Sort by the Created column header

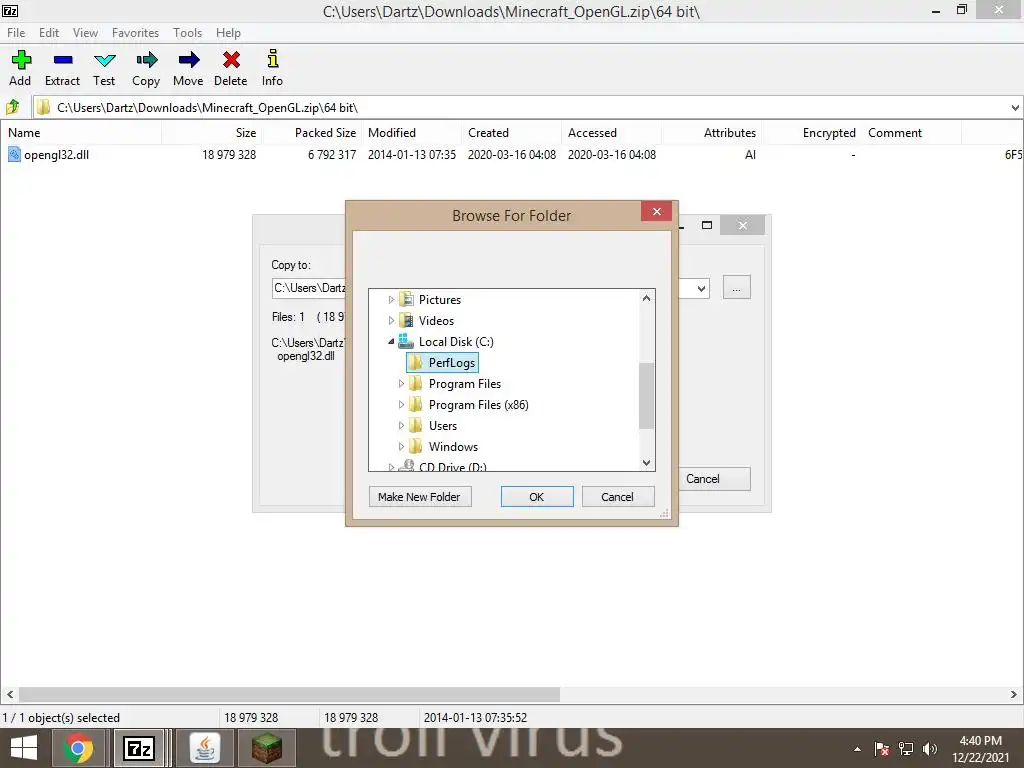[512, 133]
